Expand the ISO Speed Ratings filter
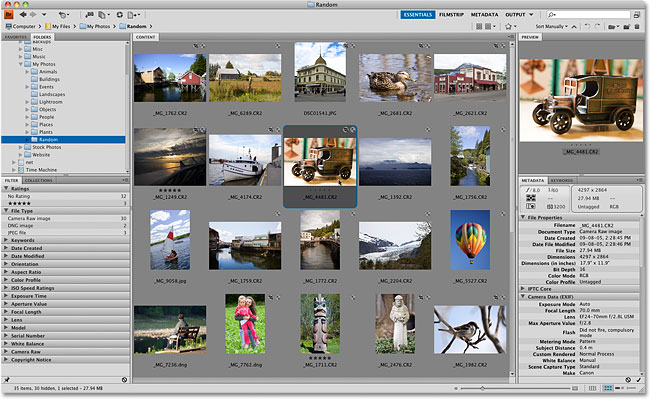Screen dimensions: 650x400 (x=6, y=288)
